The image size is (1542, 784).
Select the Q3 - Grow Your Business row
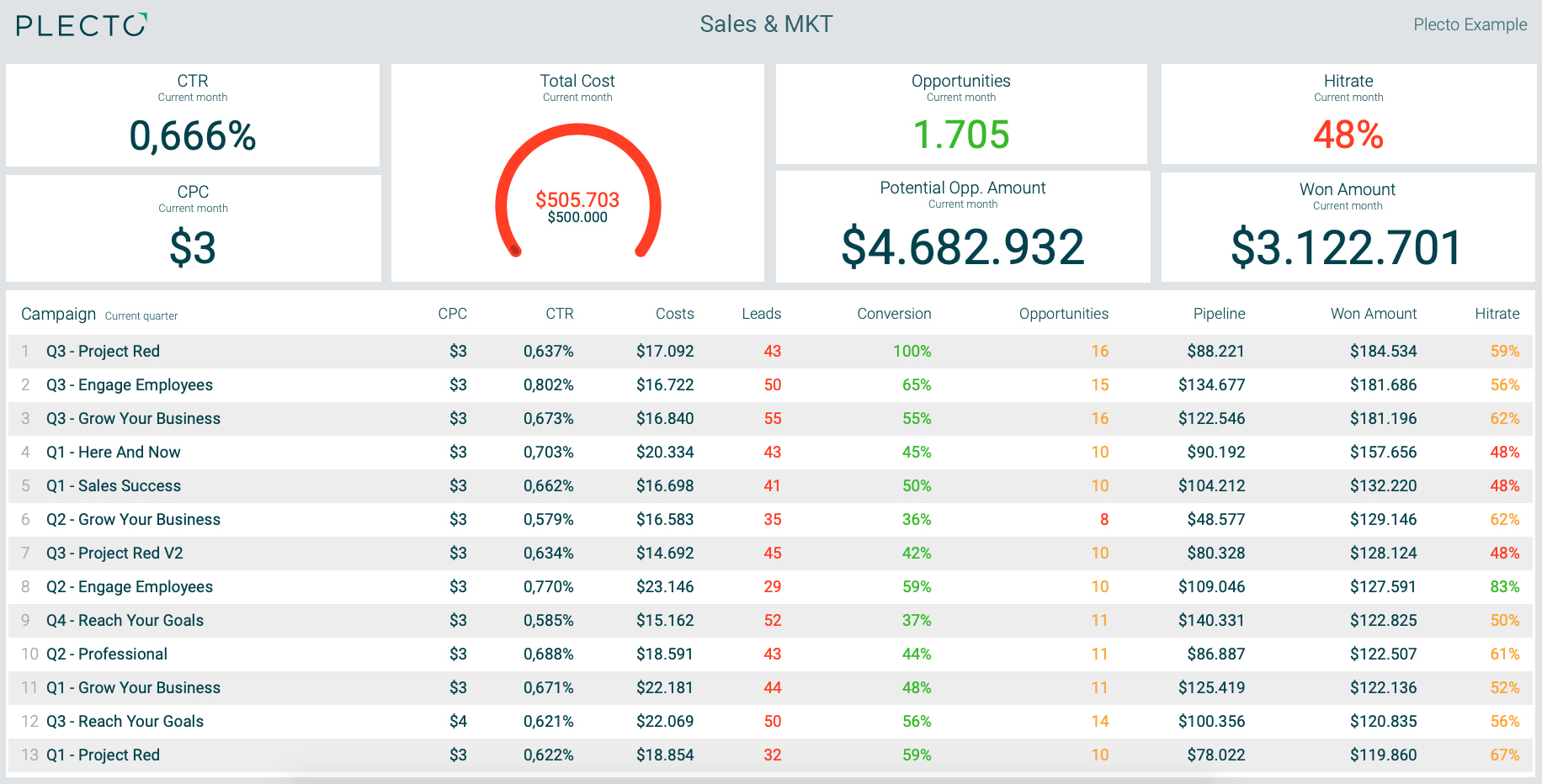[770, 419]
